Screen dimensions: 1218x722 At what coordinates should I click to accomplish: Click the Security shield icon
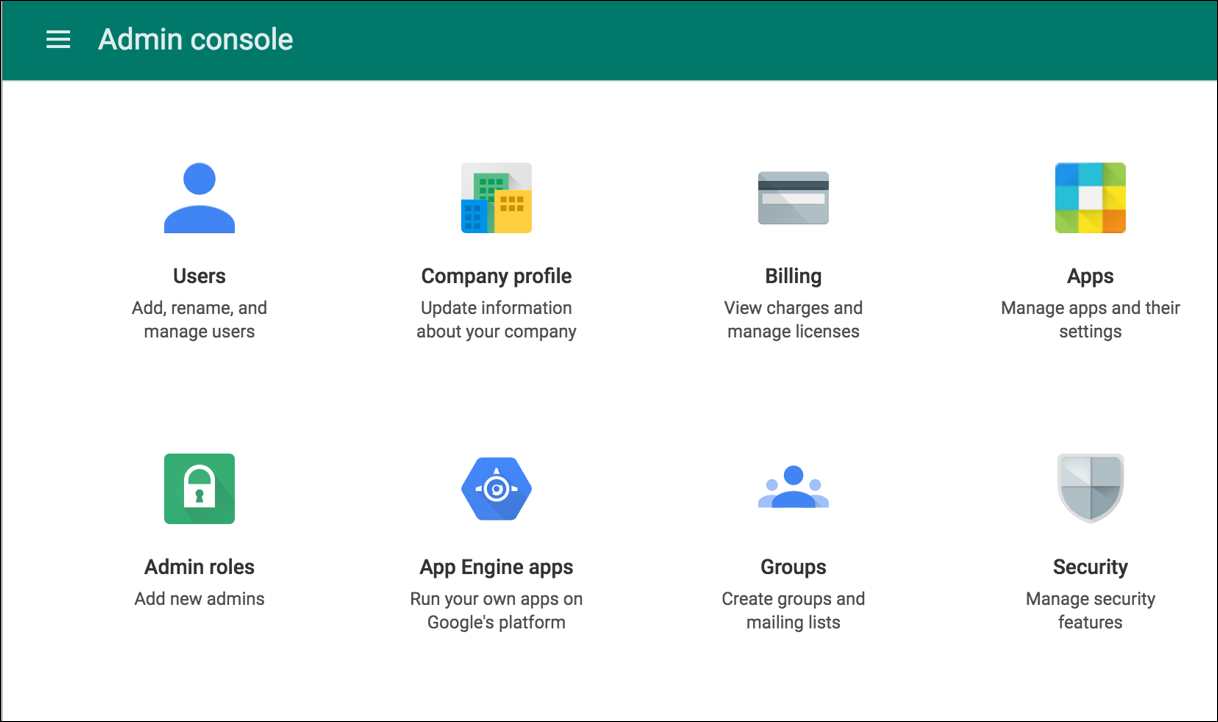click(1090, 489)
